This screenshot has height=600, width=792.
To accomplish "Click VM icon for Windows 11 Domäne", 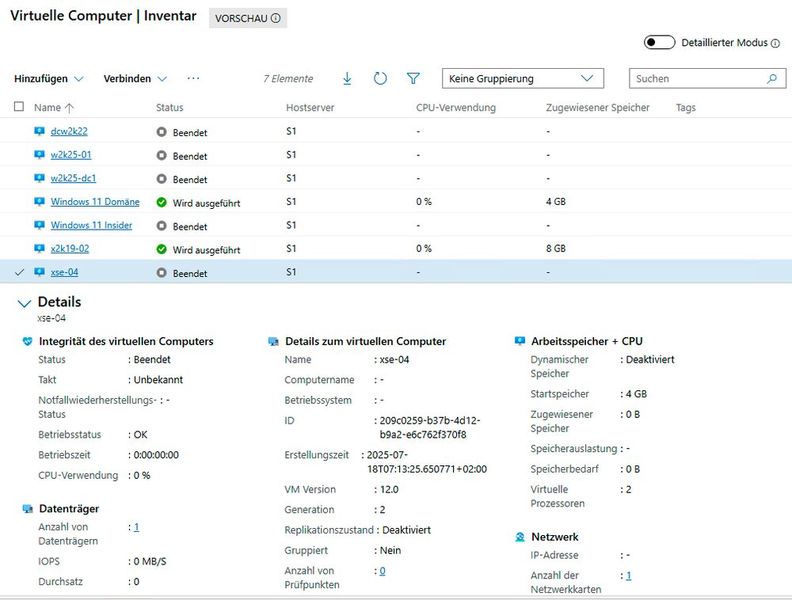I will coord(39,202).
